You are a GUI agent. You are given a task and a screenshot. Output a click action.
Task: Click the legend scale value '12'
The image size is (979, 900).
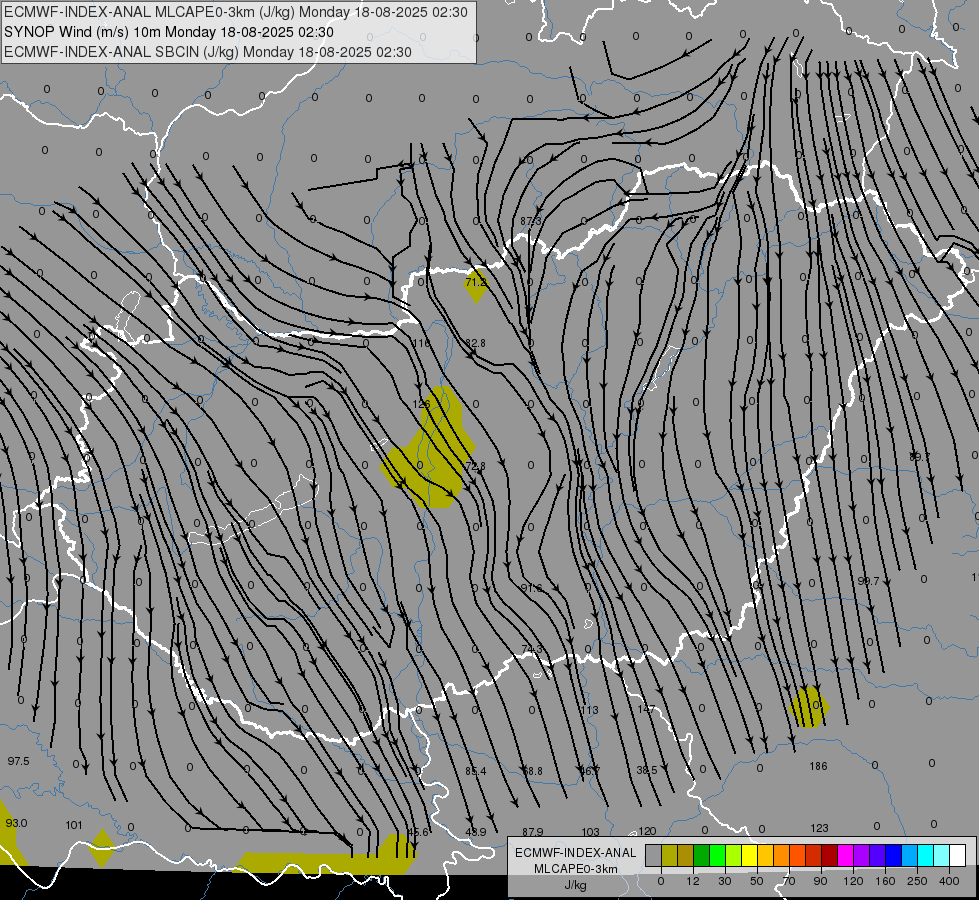pos(692,881)
